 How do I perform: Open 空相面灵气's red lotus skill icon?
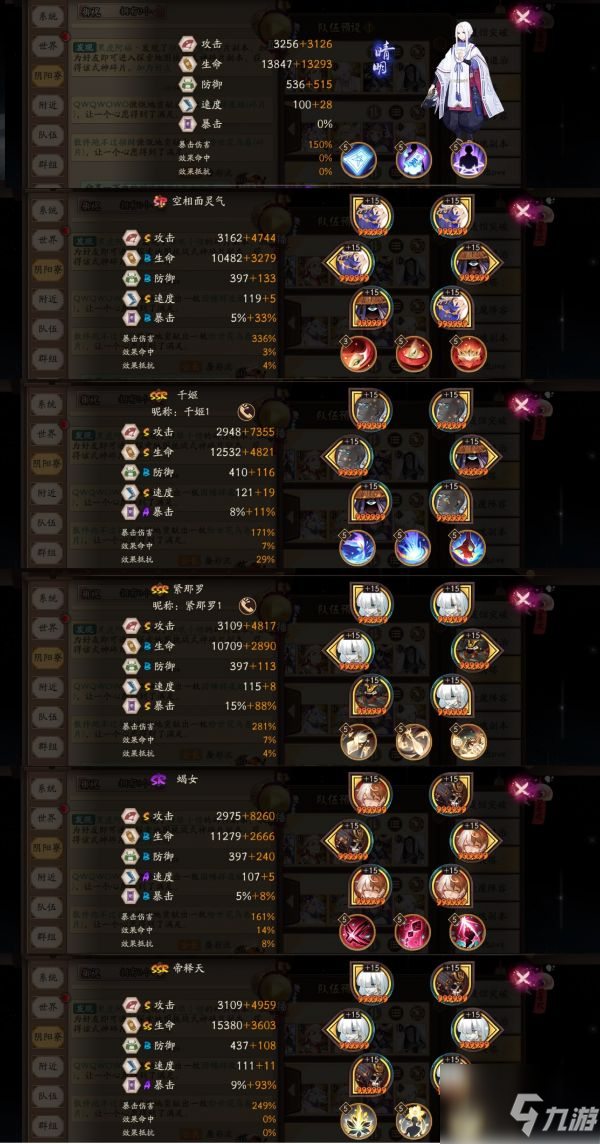pos(468,354)
